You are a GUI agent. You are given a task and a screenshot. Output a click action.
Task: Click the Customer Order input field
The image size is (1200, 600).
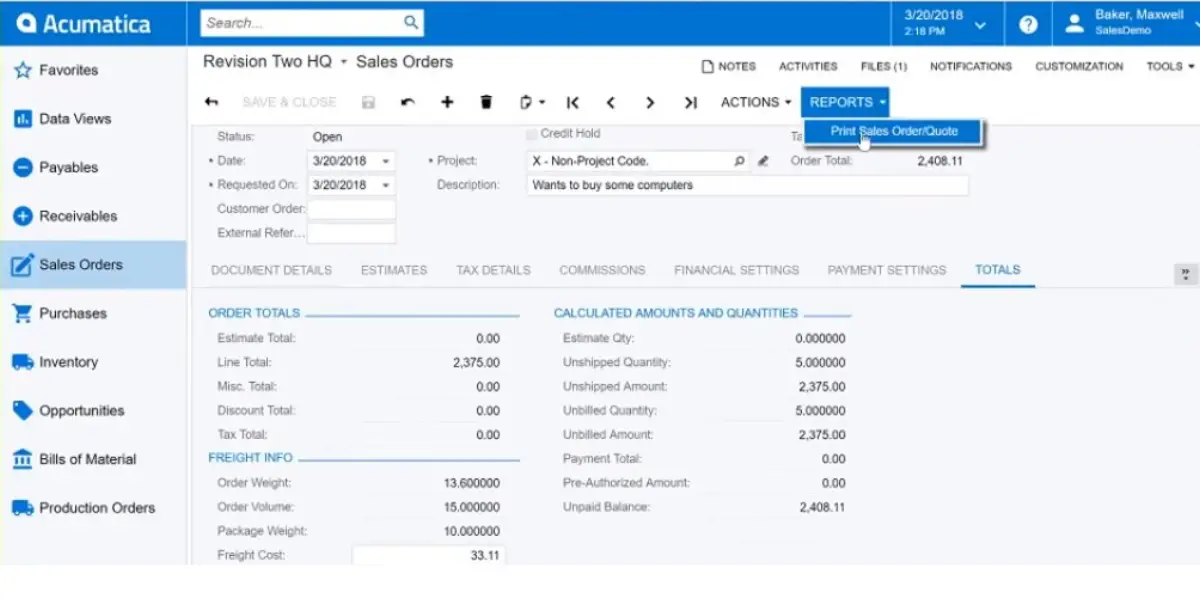351,209
